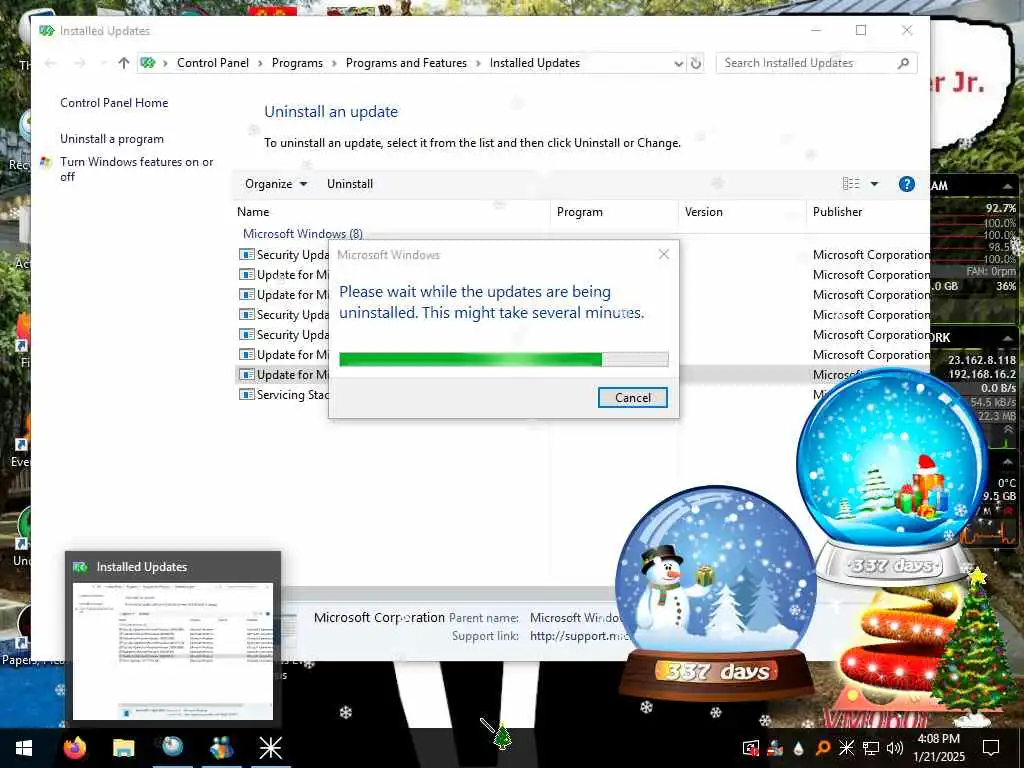
Task: Go up one level with Up arrow
Action: (x=123, y=63)
